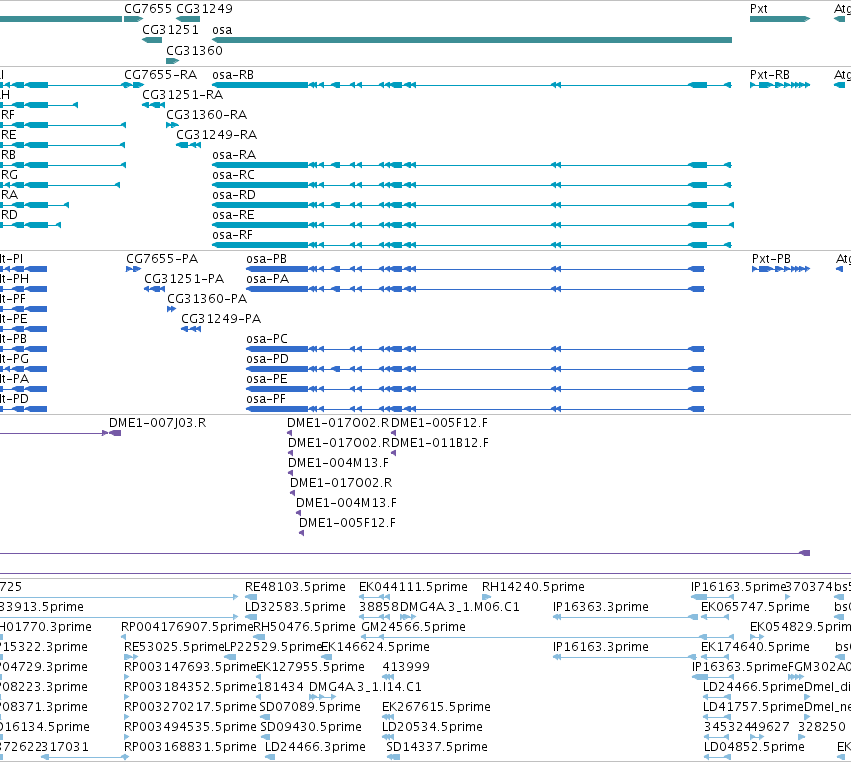
Task: Select protein label osa-PD
Action: pos(268,359)
